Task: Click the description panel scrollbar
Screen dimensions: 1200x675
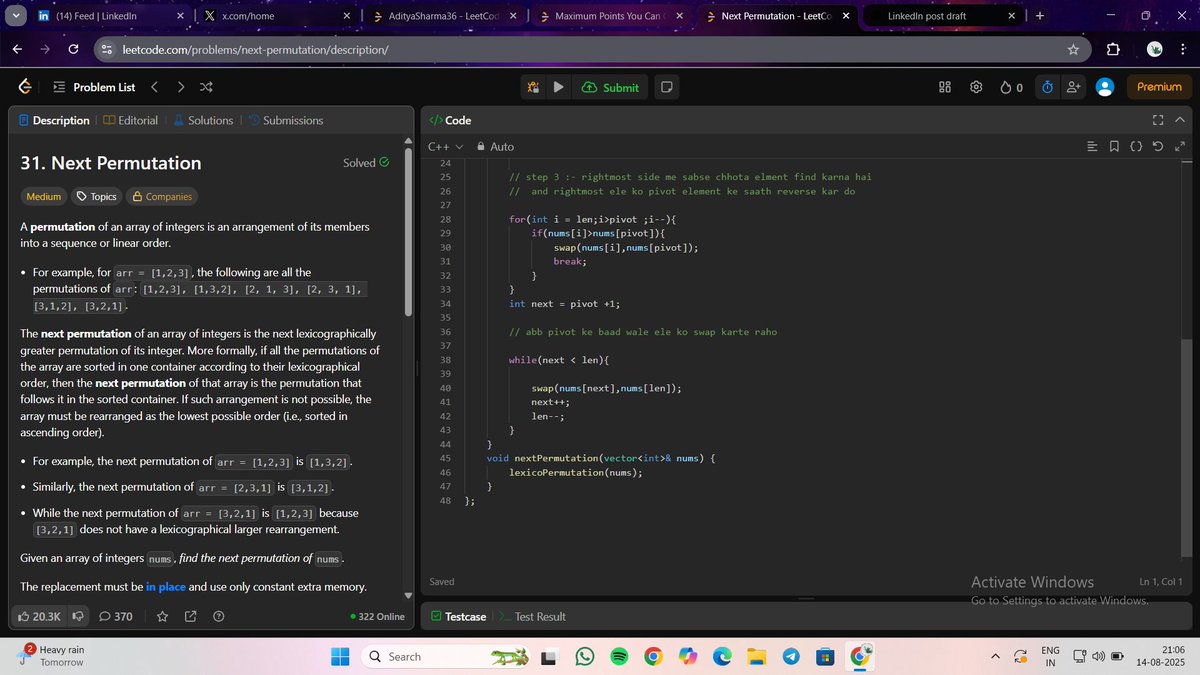Action: click(x=407, y=230)
